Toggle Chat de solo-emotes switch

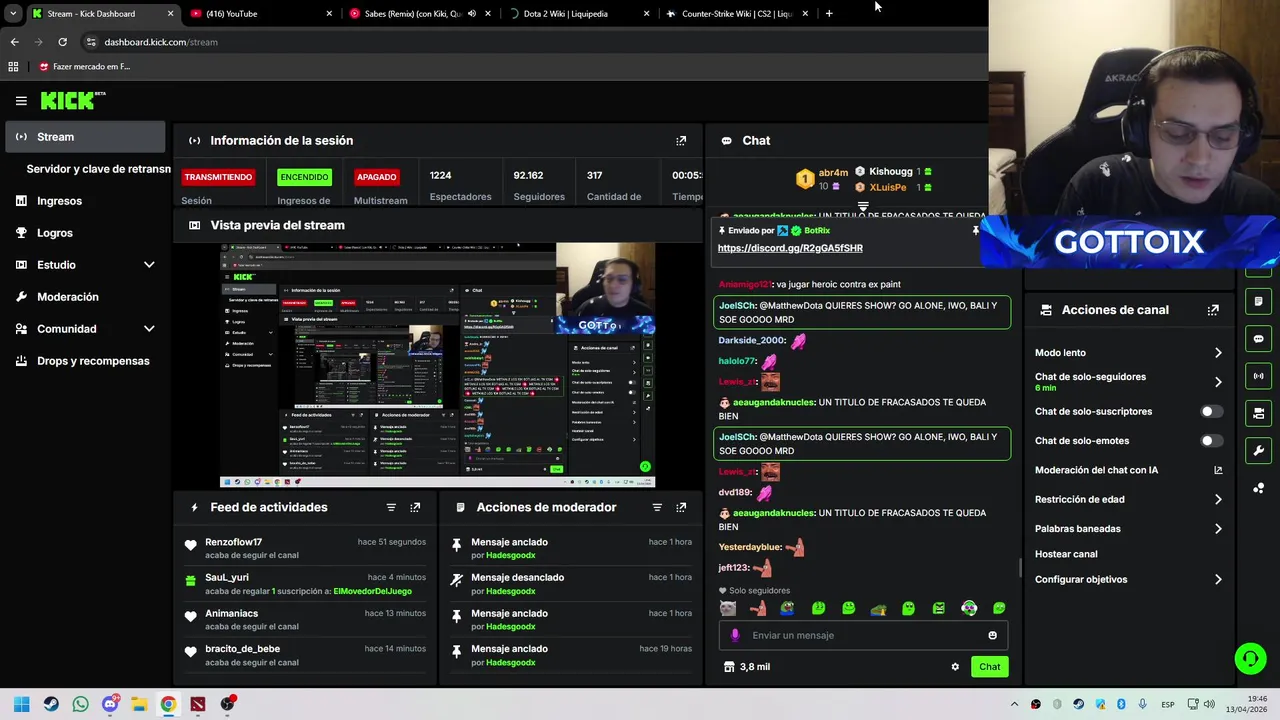(x=1211, y=441)
